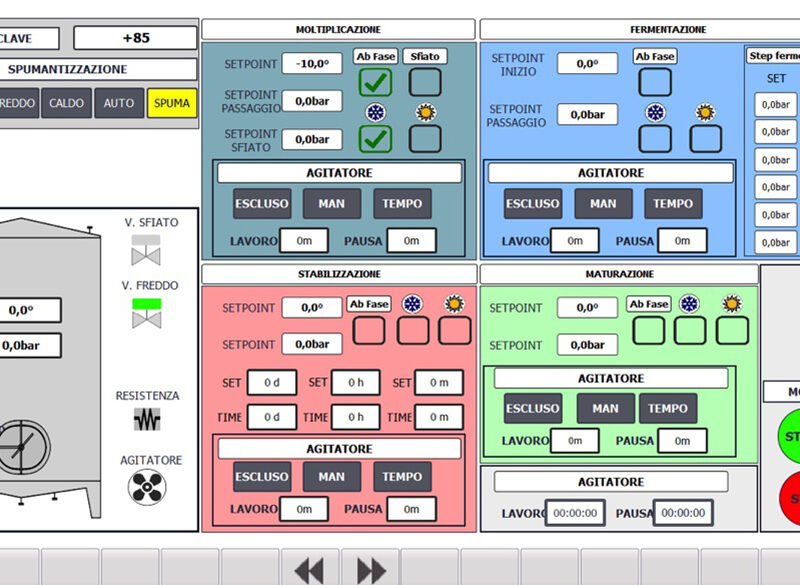Click TEMPO in Stabilizzazione agitatore
Image resolution: width=800 pixels, height=585 pixels.
(x=403, y=477)
